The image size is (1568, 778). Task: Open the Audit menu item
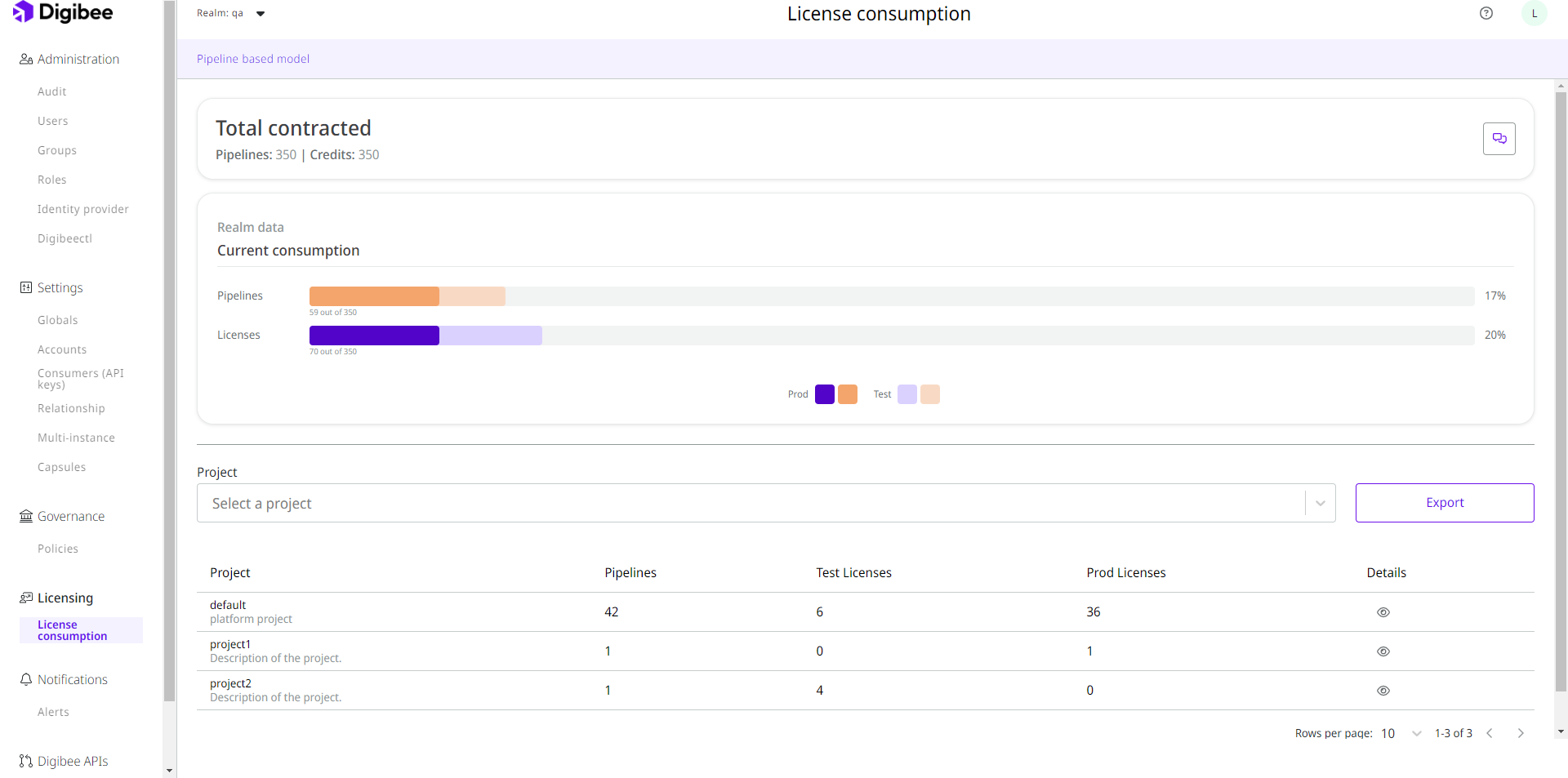(x=52, y=91)
